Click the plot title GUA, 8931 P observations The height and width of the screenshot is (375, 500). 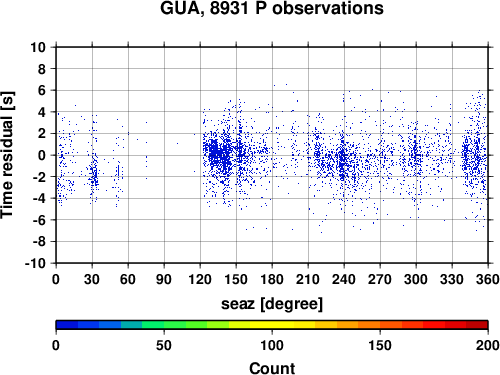pyautogui.click(x=272, y=8)
